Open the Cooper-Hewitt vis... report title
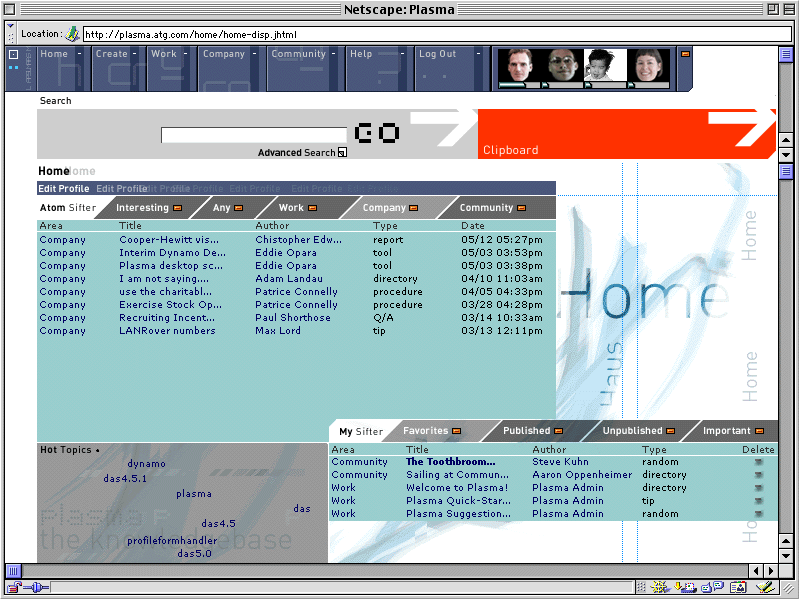The image size is (799, 599). click(169, 239)
